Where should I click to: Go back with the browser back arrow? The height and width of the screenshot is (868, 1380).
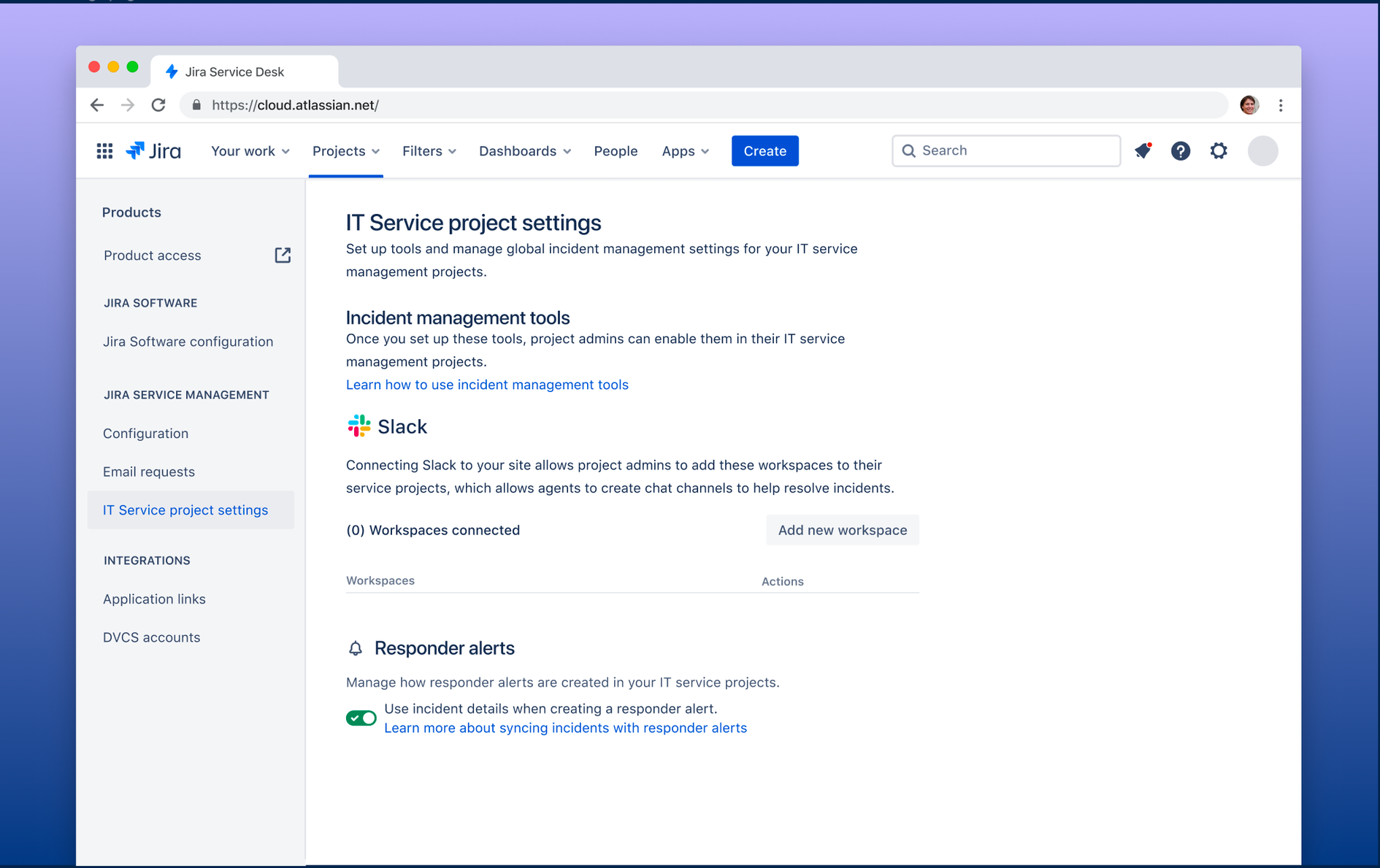(97, 105)
